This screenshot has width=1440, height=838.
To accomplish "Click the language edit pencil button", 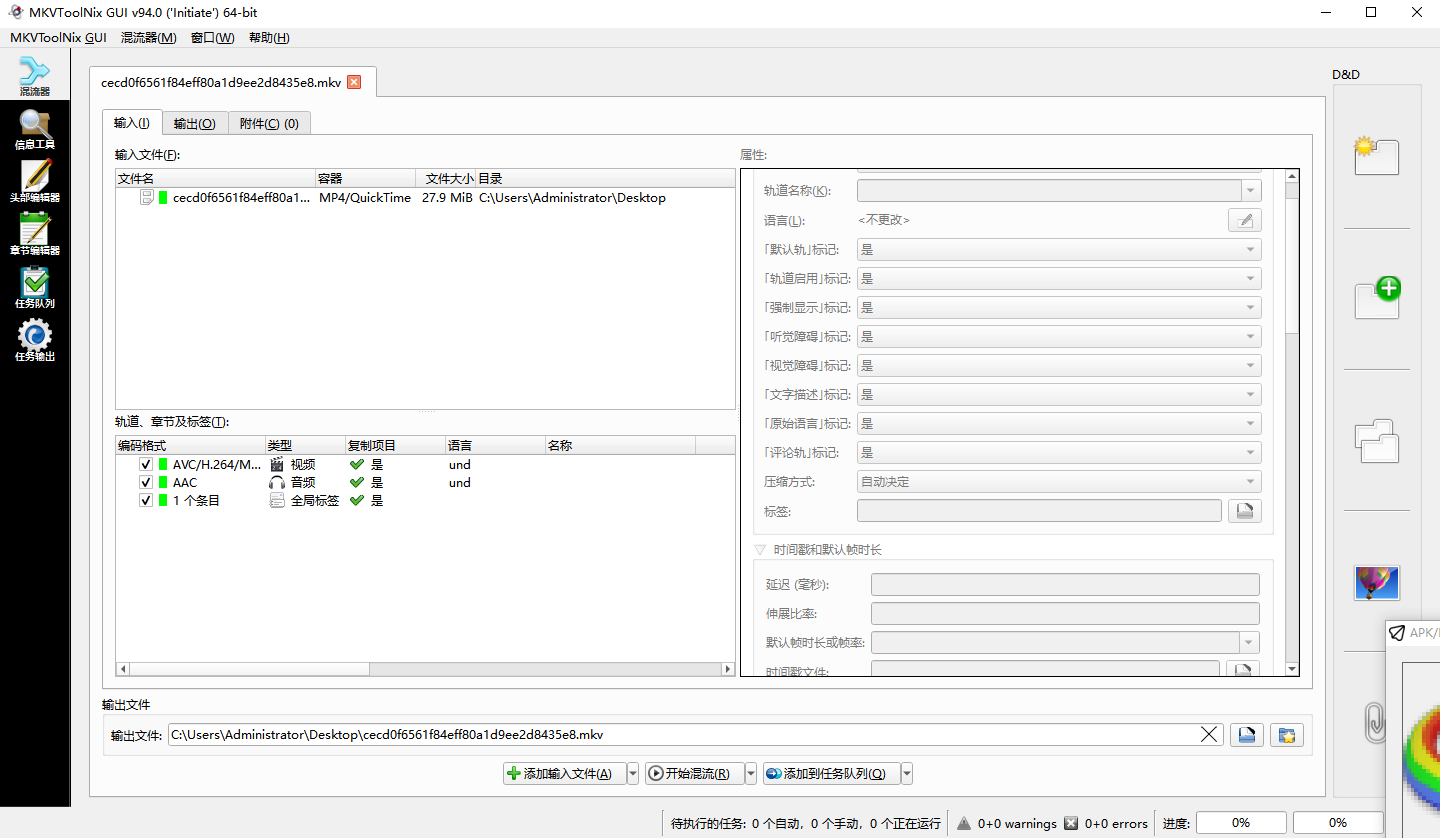I will tap(1245, 220).
